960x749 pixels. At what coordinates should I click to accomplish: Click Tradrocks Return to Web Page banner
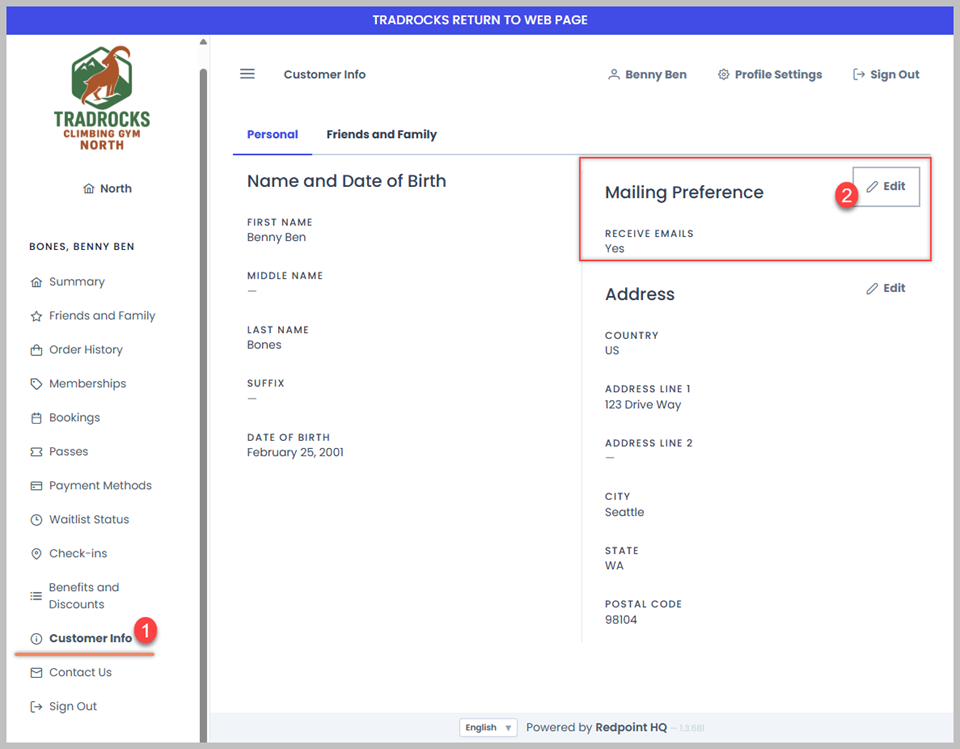[x=480, y=20]
